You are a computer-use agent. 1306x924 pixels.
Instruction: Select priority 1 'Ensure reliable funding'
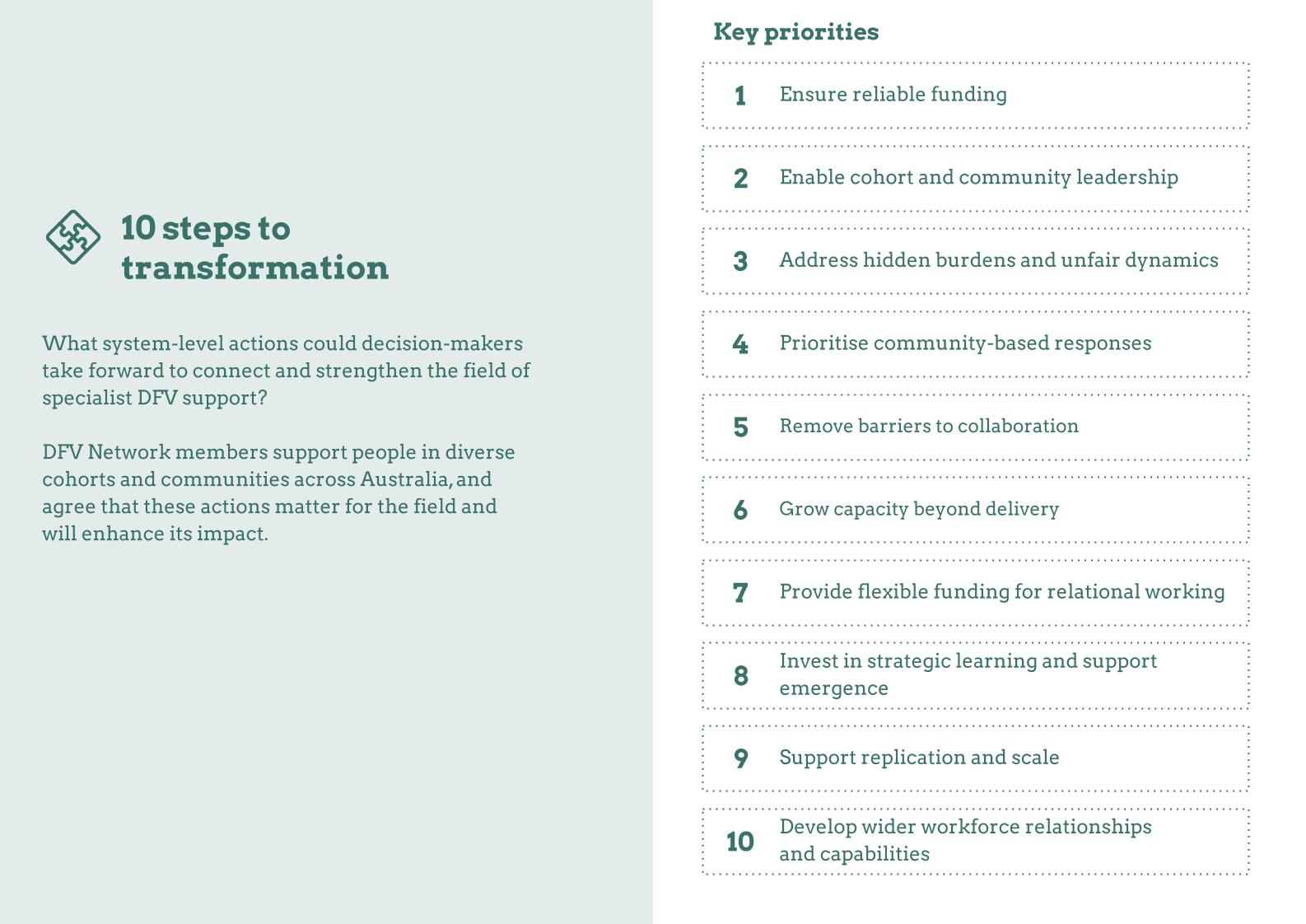[x=975, y=96]
